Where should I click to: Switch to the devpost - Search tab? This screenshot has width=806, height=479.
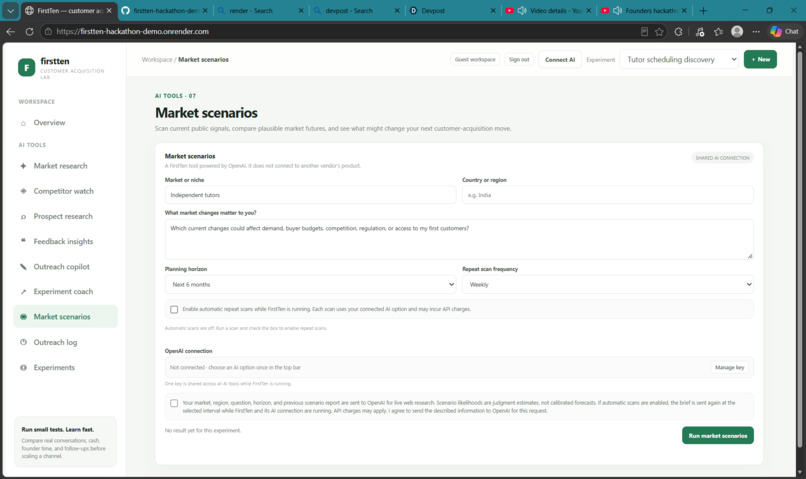[x=356, y=10]
